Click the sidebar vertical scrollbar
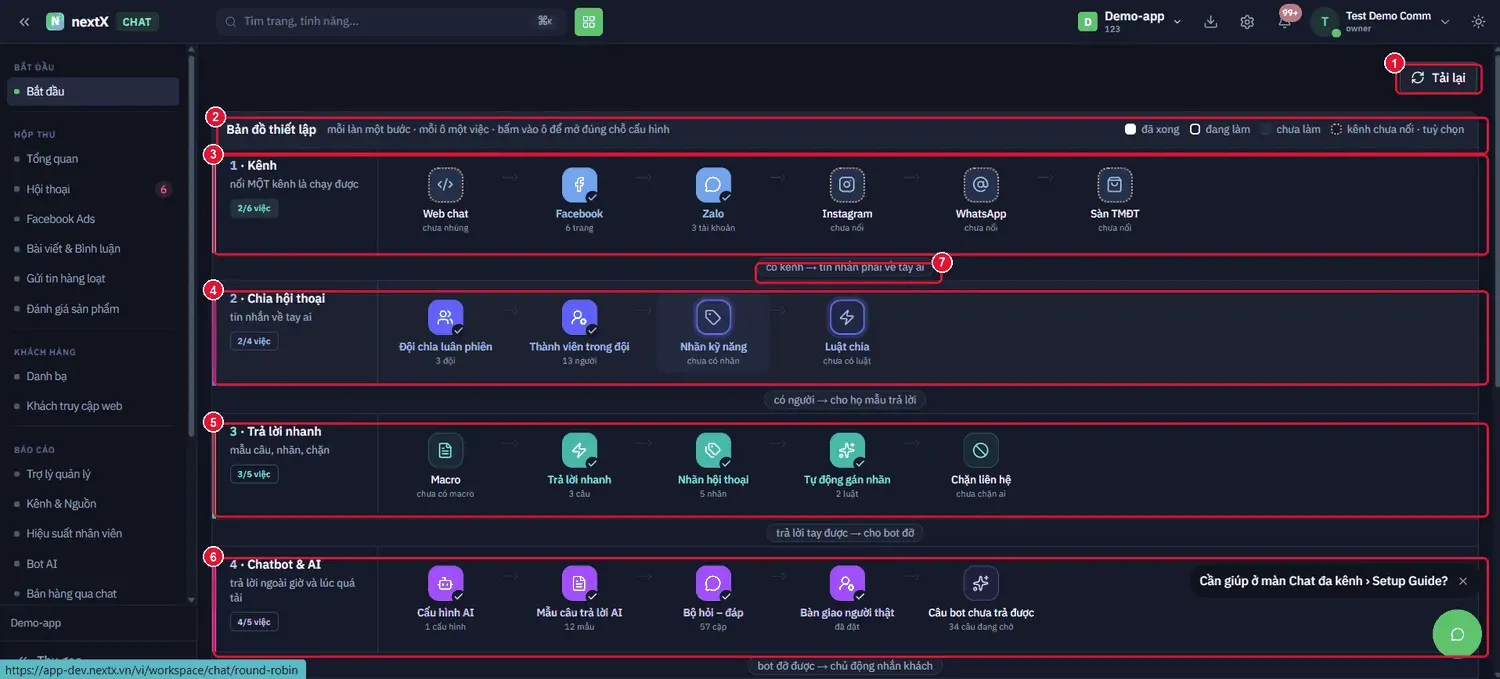This screenshot has height=679, width=1500. point(191,245)
